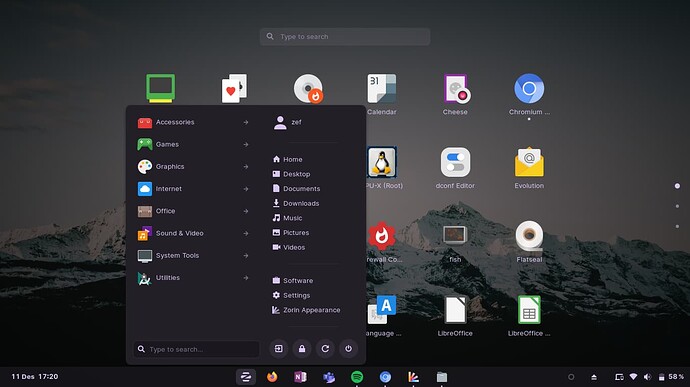
Task: Open the Flatseal app
Action: [529, 236]
